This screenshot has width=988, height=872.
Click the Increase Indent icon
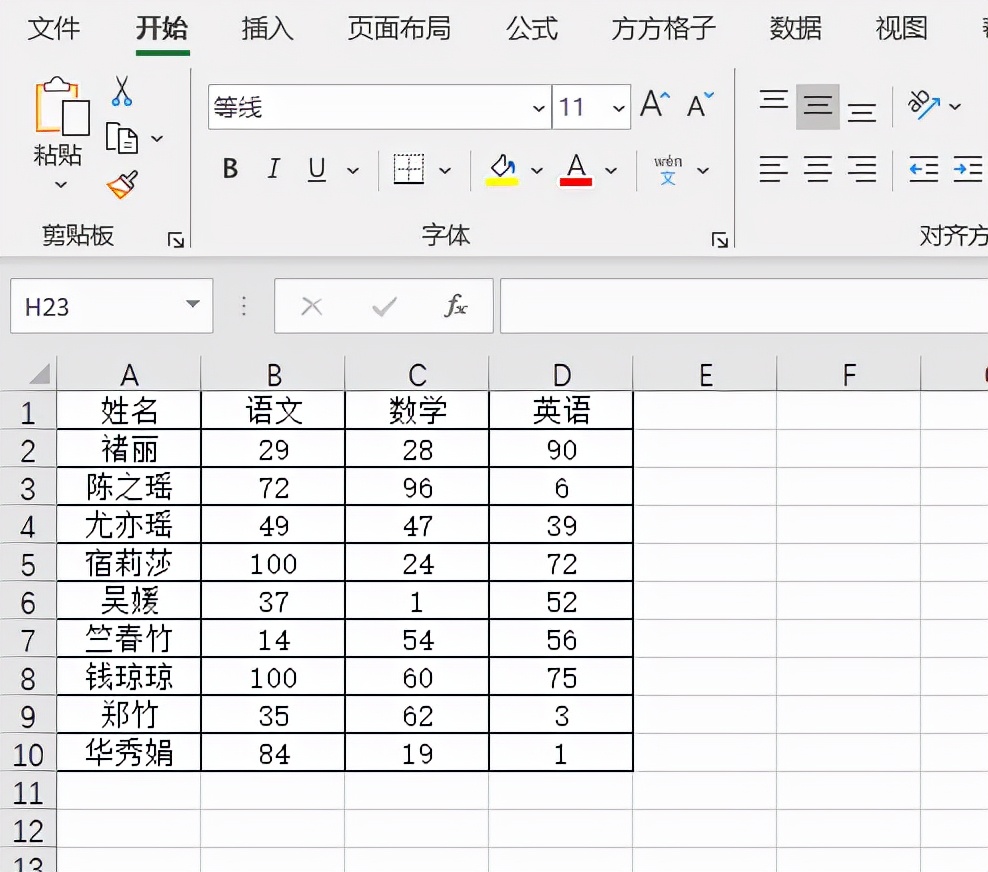pos(966,170)
